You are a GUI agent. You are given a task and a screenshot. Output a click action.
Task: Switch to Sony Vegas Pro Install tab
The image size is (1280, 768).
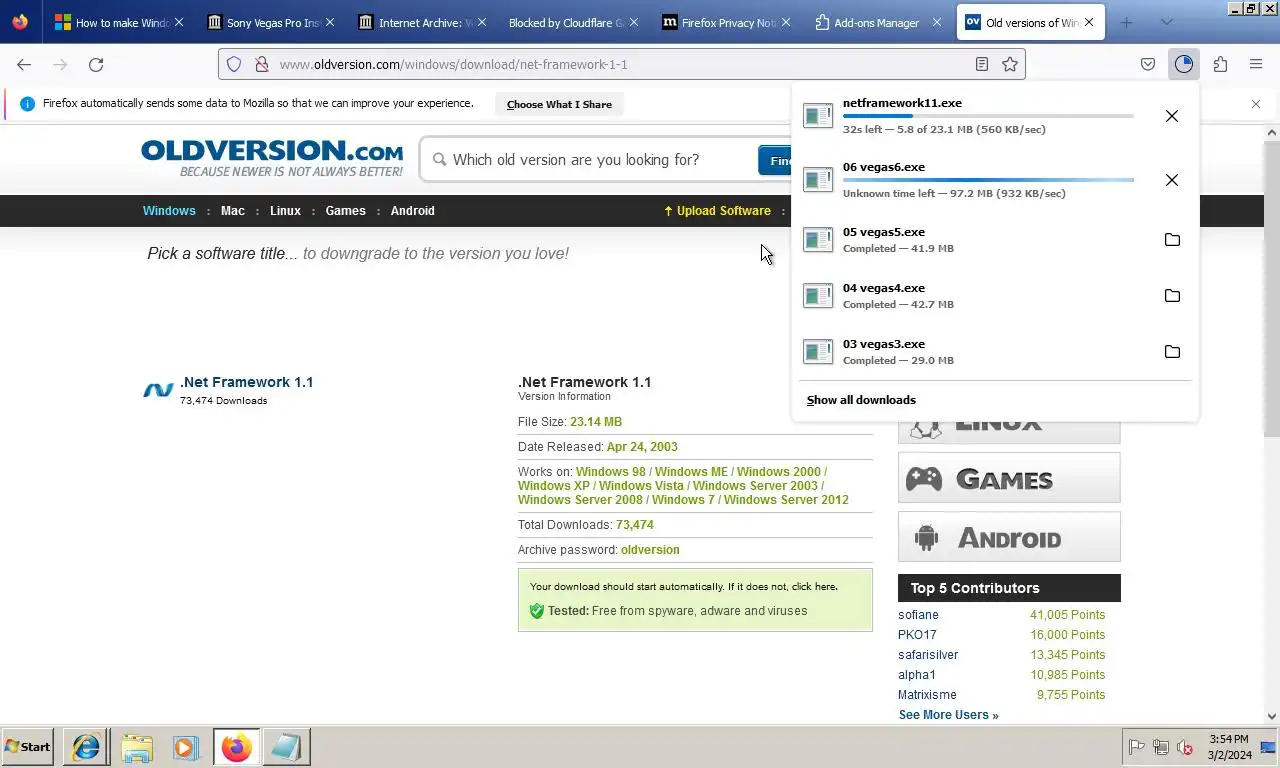point(270,22)
